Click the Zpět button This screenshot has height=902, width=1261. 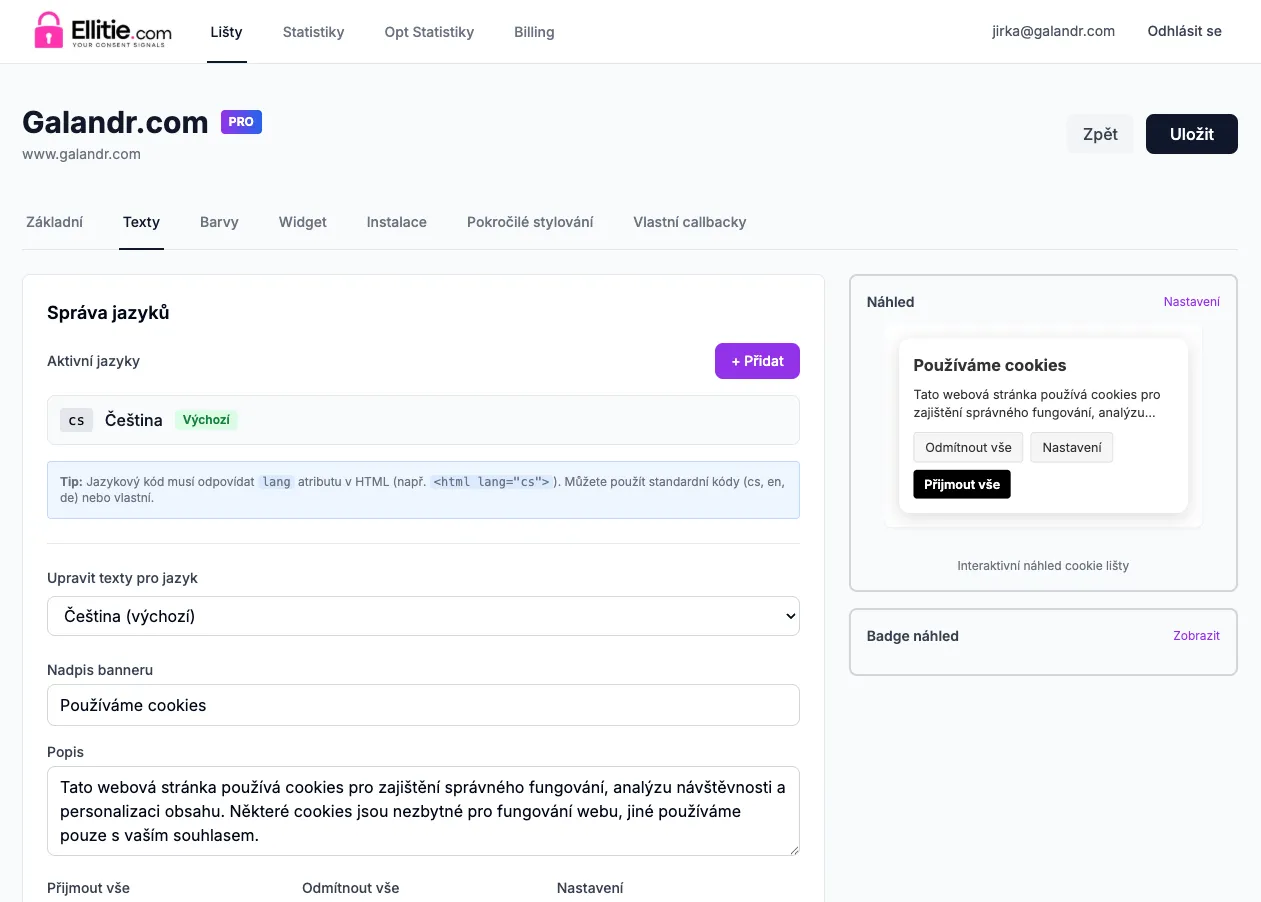click(x=1100, y=133)
